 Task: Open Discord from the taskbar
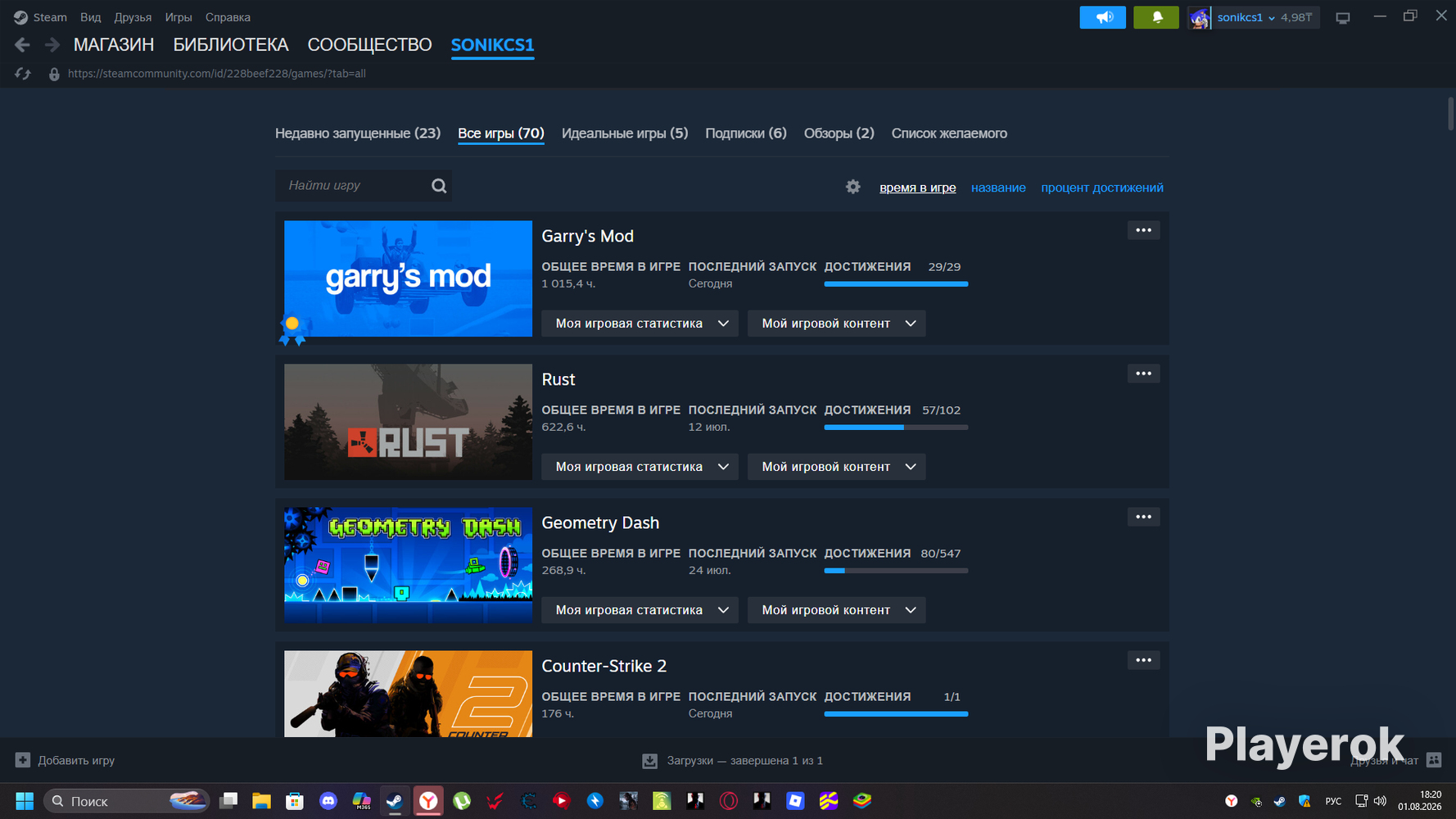[x=328, y=801]
